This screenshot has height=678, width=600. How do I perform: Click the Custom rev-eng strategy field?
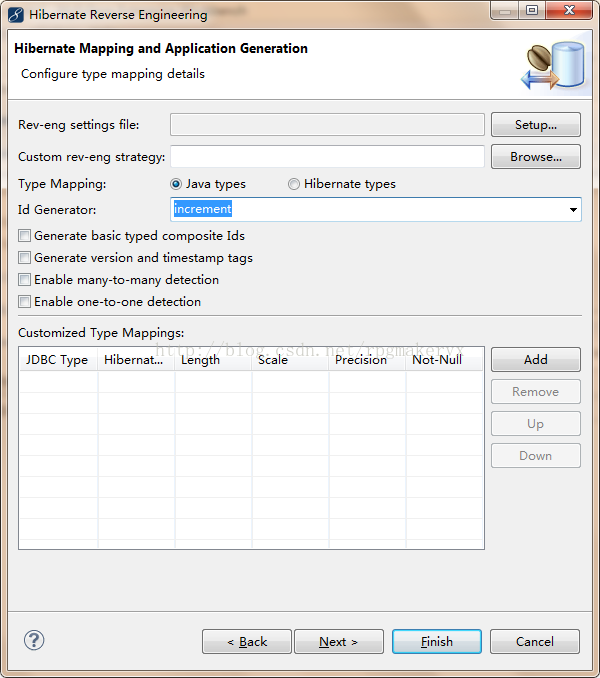point(327,157)
